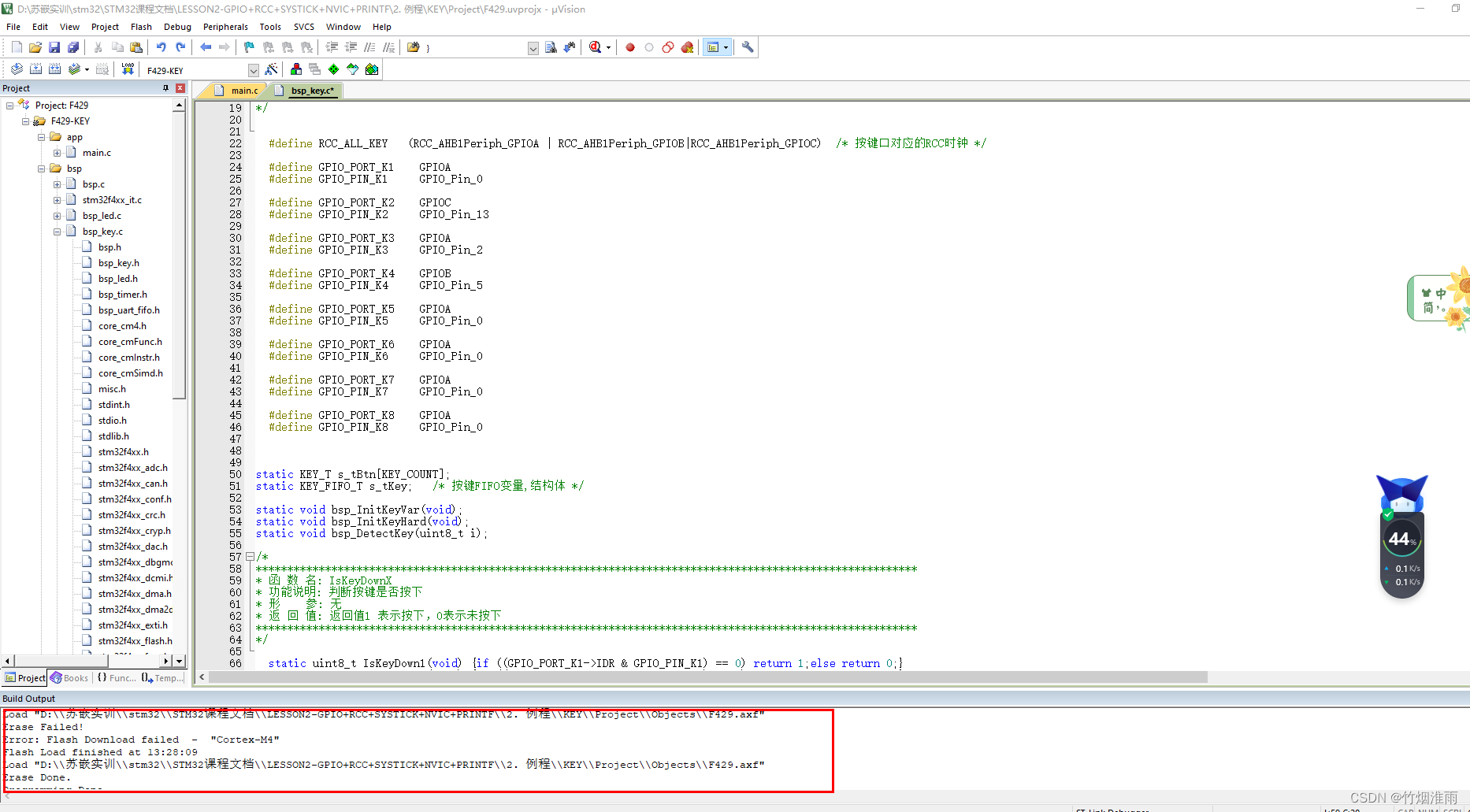The height and width of the screenshot is (812, 1470).
Task: Select bsp_uart_fifo.h in project tree
Action: [x=128, y=310]
